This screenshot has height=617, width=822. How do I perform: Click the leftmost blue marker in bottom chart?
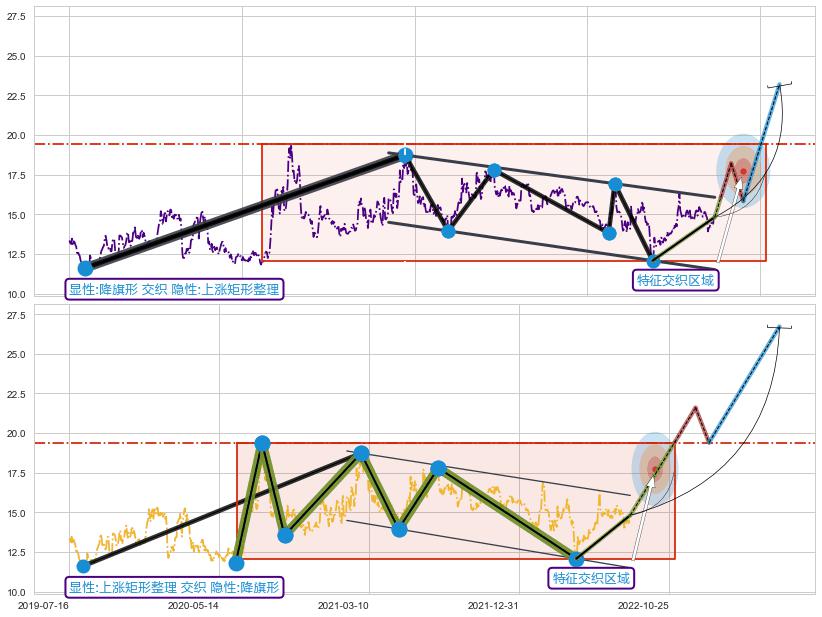click(x=83, y=566)
